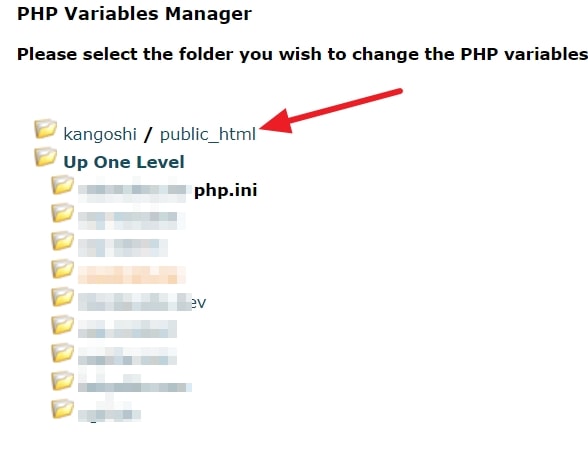Click the folder icon directly below the "ev" entry

pos(62,325)
